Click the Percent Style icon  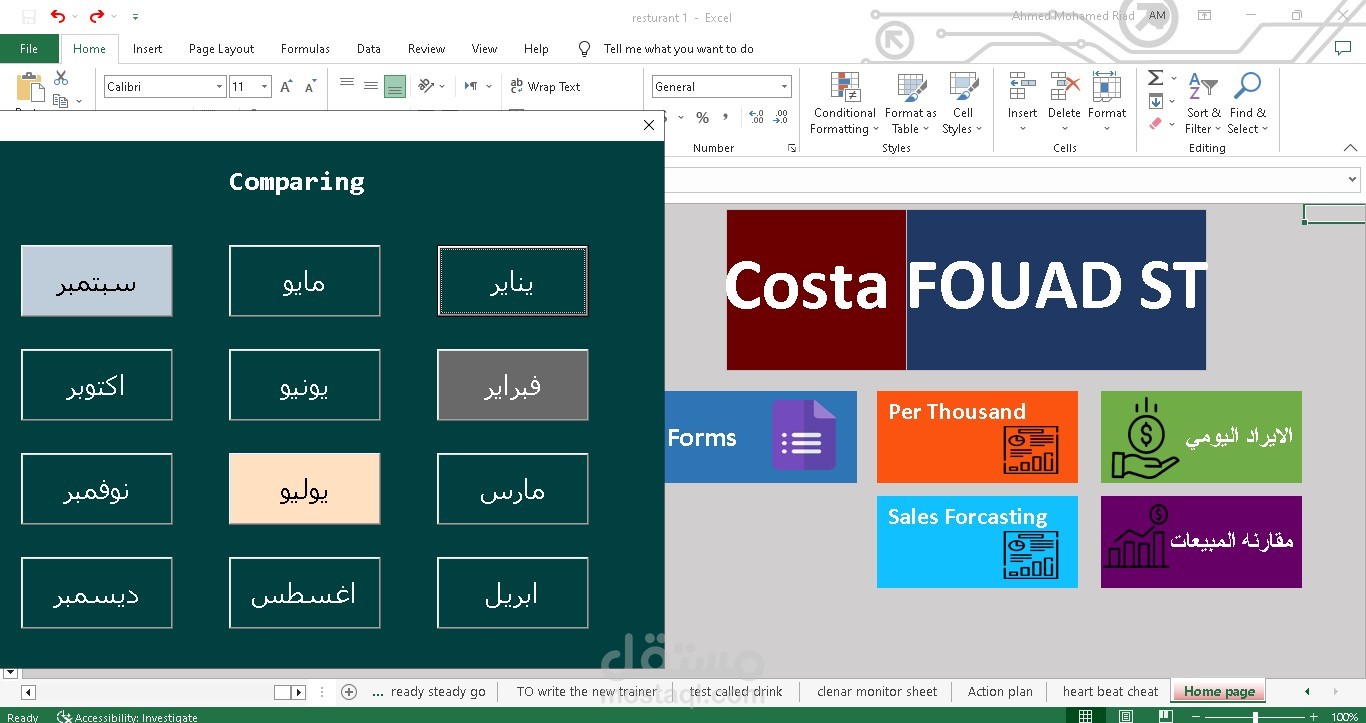(702, 118)
